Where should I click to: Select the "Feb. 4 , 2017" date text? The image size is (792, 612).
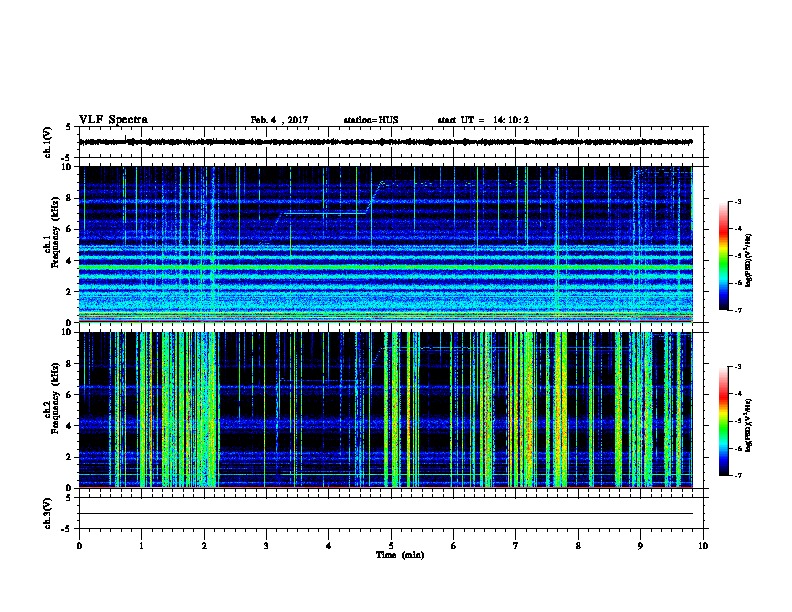pos(279,120)
